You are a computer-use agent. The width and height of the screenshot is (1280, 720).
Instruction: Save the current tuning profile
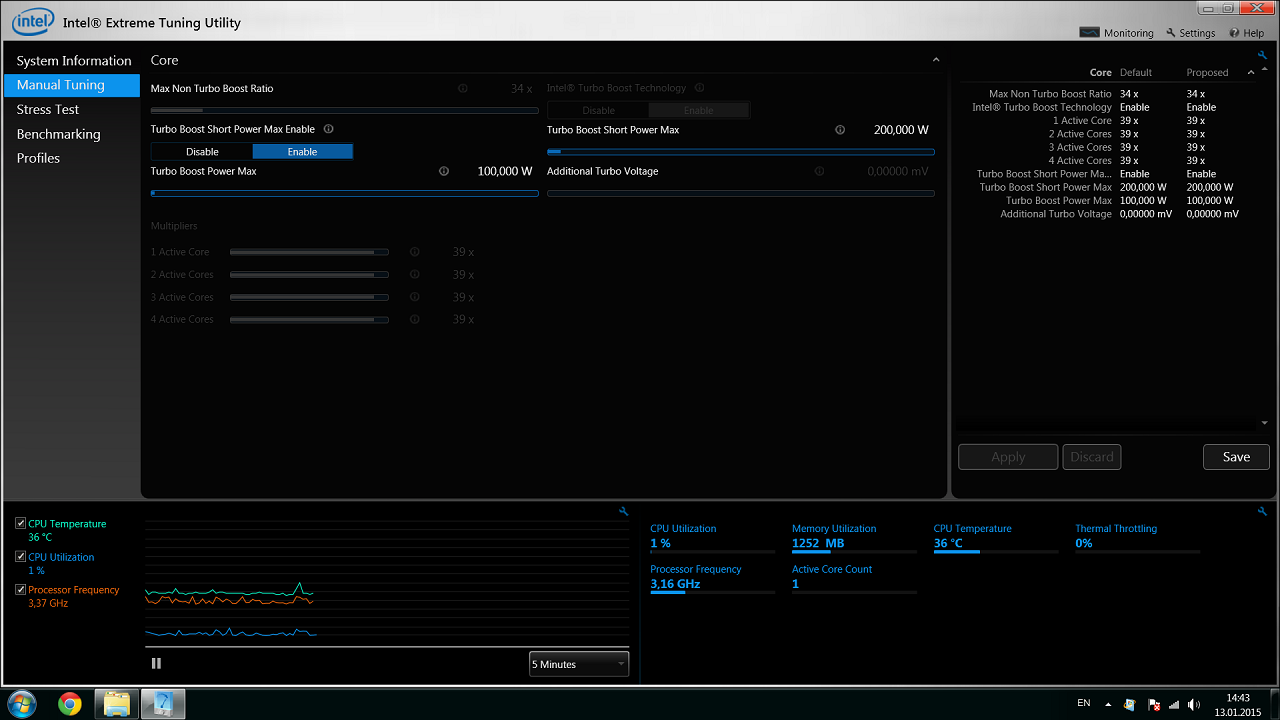pyautogui.click(x=1236, y=457)
